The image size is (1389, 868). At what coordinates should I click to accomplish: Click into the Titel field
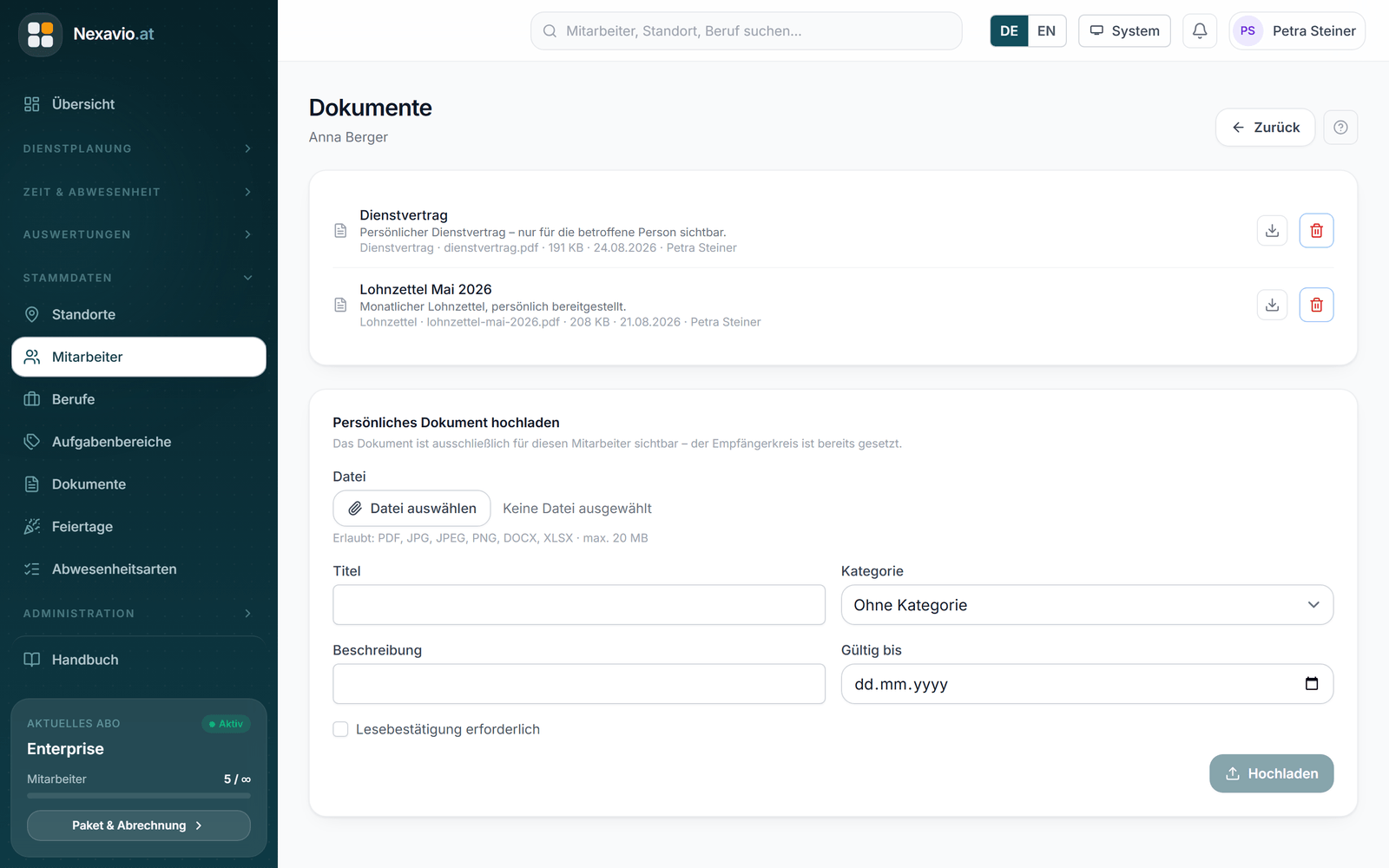[x=579, y=605]
